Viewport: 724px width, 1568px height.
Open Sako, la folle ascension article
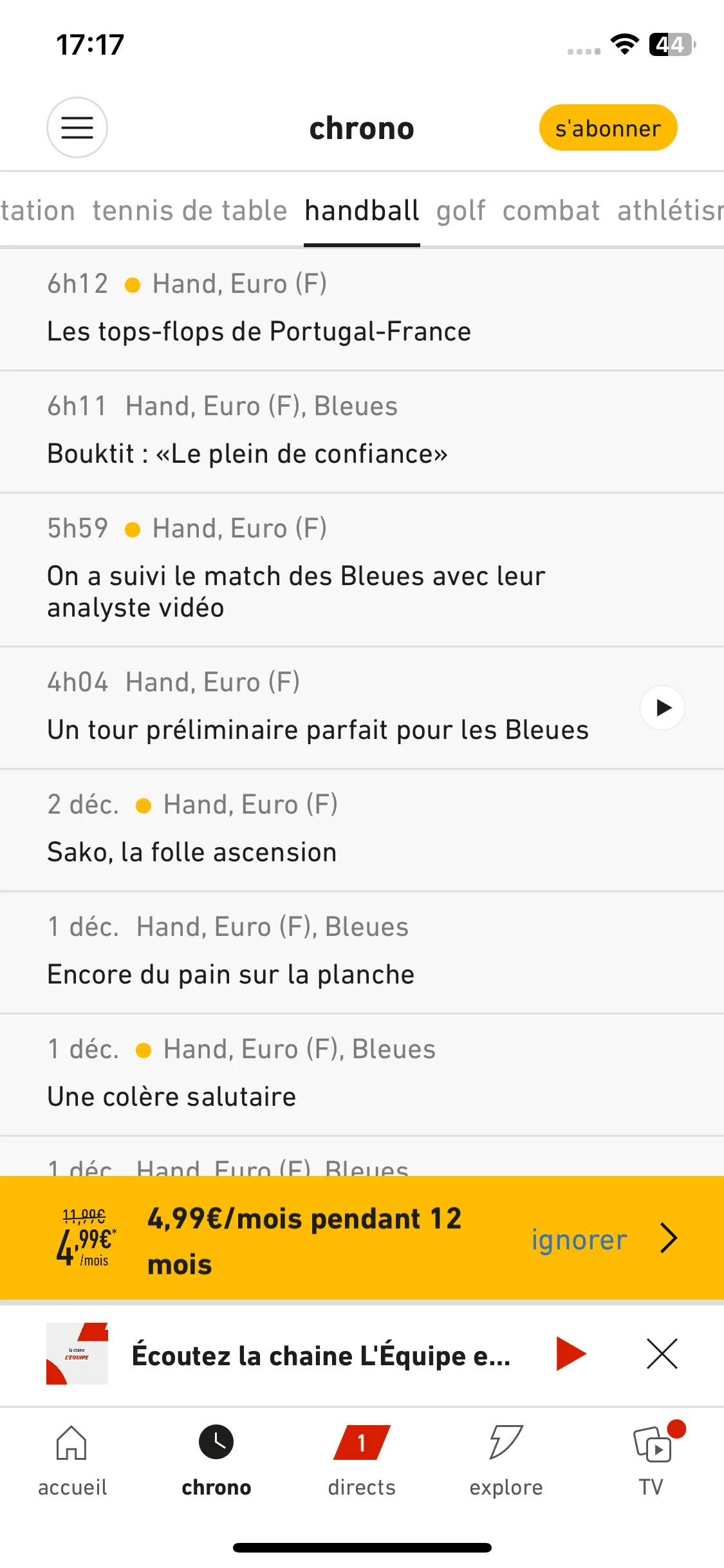tap(362, 830)
